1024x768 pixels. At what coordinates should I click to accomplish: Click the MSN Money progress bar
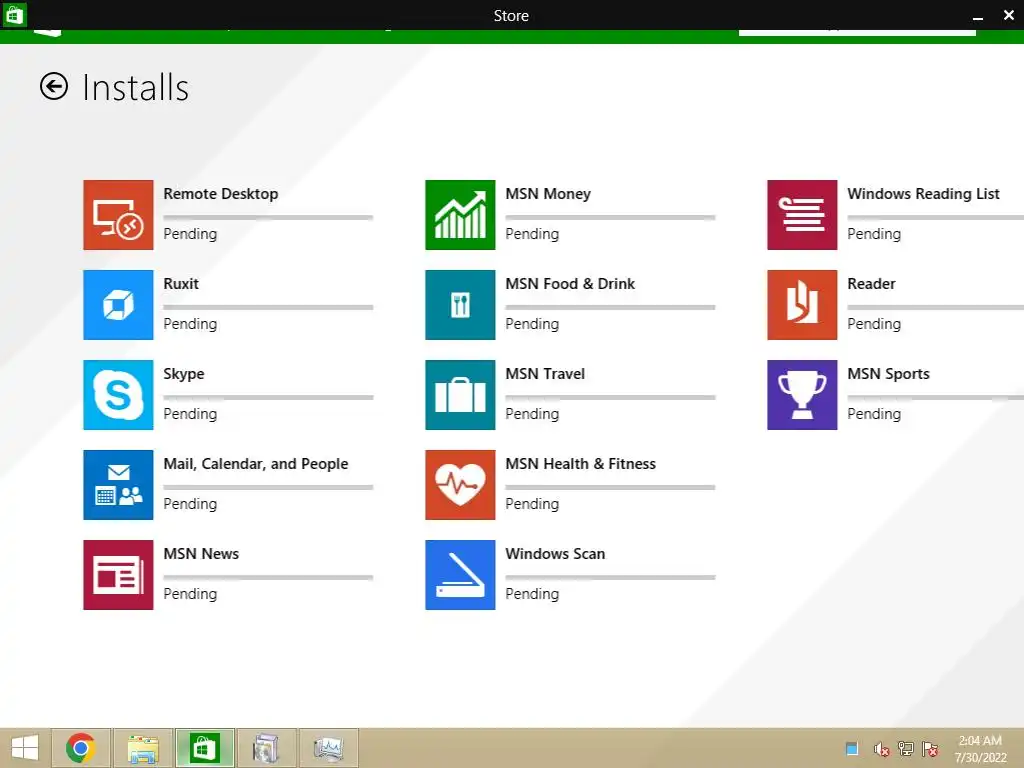611,217
